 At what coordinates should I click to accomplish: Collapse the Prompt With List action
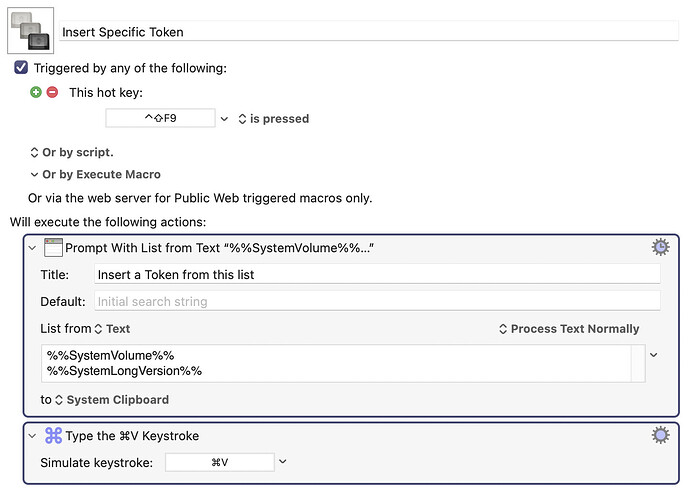(33, 248)
